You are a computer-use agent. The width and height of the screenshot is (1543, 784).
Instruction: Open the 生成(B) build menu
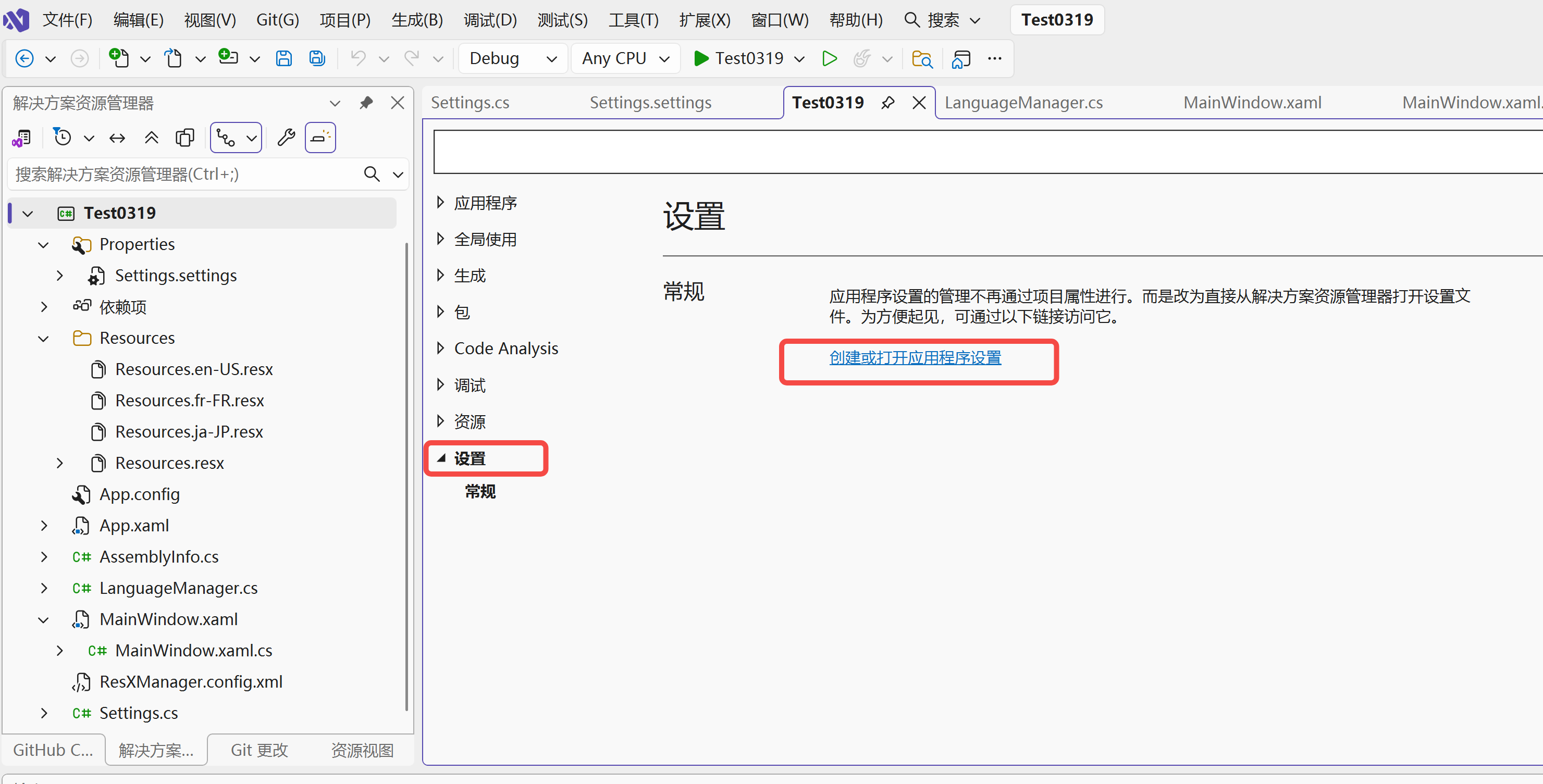pos(417,20)
